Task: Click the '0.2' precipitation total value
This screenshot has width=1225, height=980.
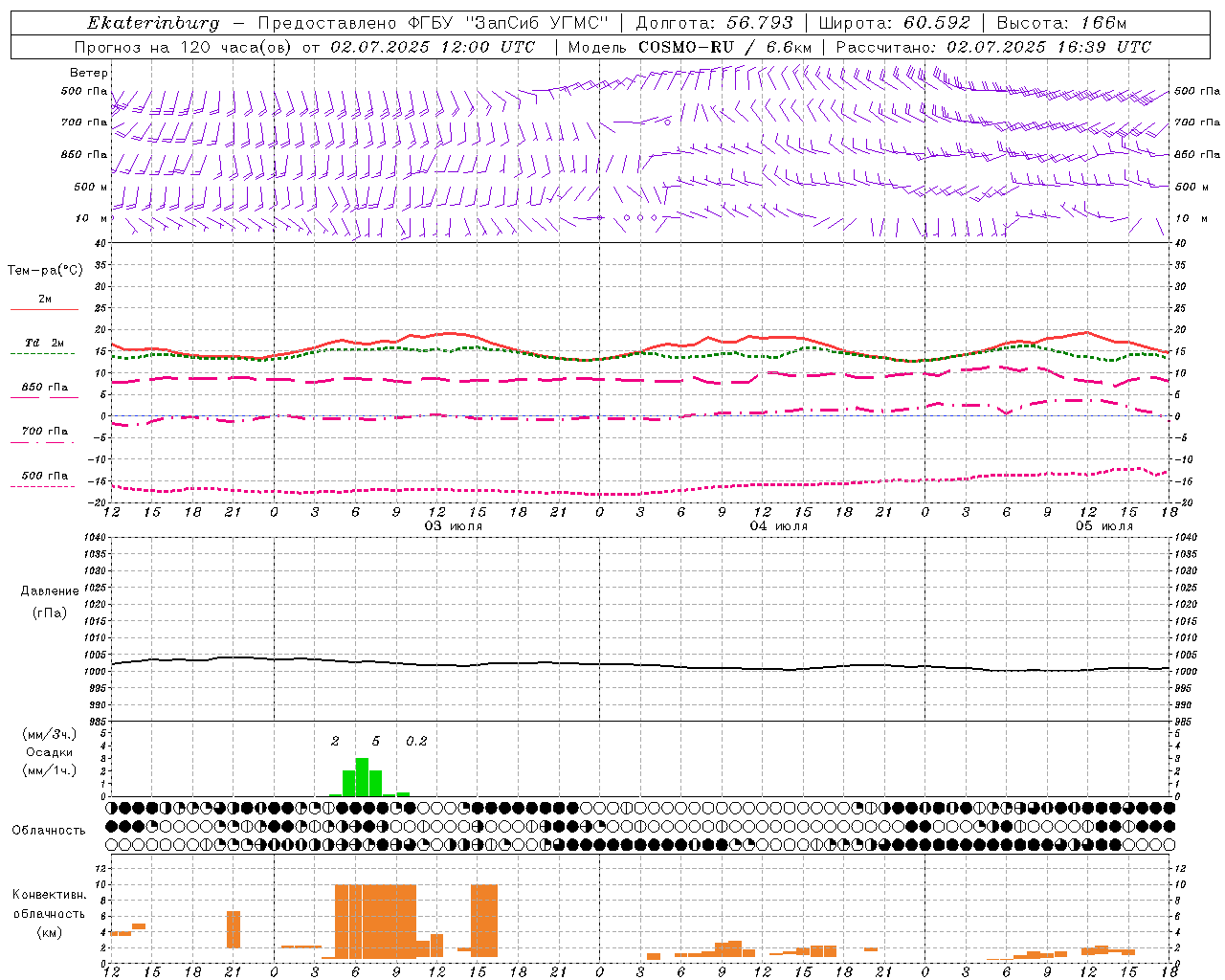Action: pos(416,741)
